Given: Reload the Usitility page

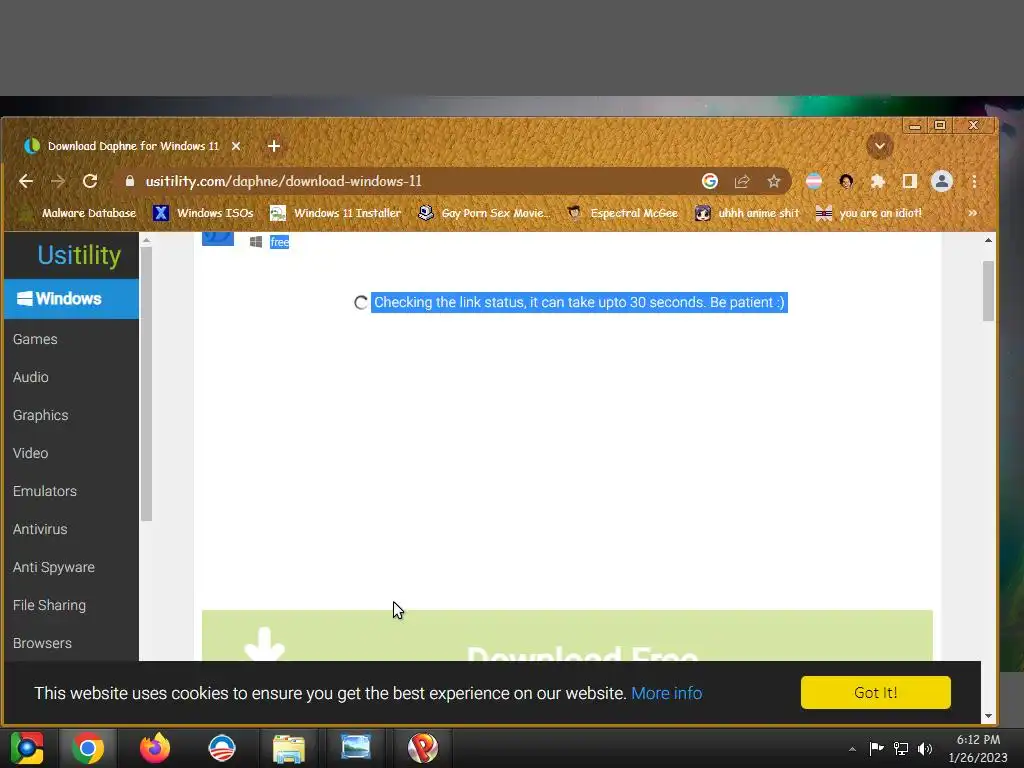Looking at the screenshot, I should coord(90,182).
